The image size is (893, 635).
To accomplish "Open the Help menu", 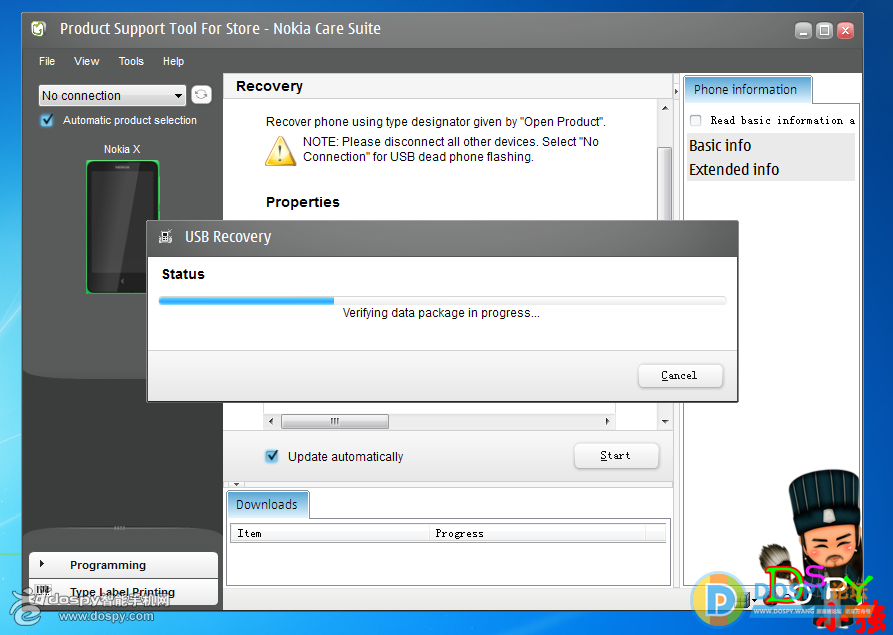I will point(173,61).
